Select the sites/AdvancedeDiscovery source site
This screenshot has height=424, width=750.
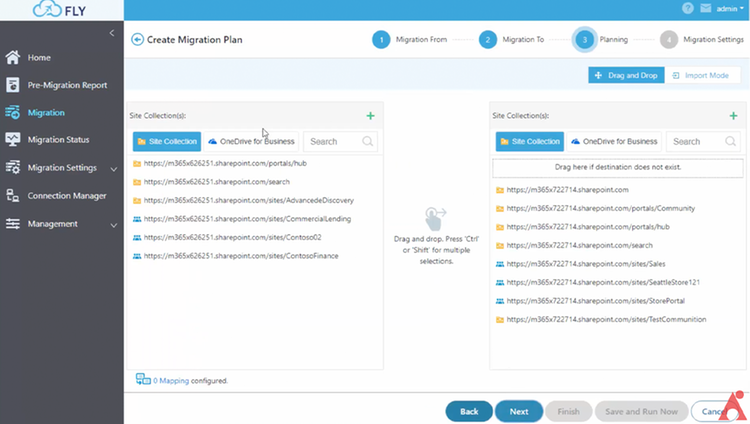coord(248,201)
